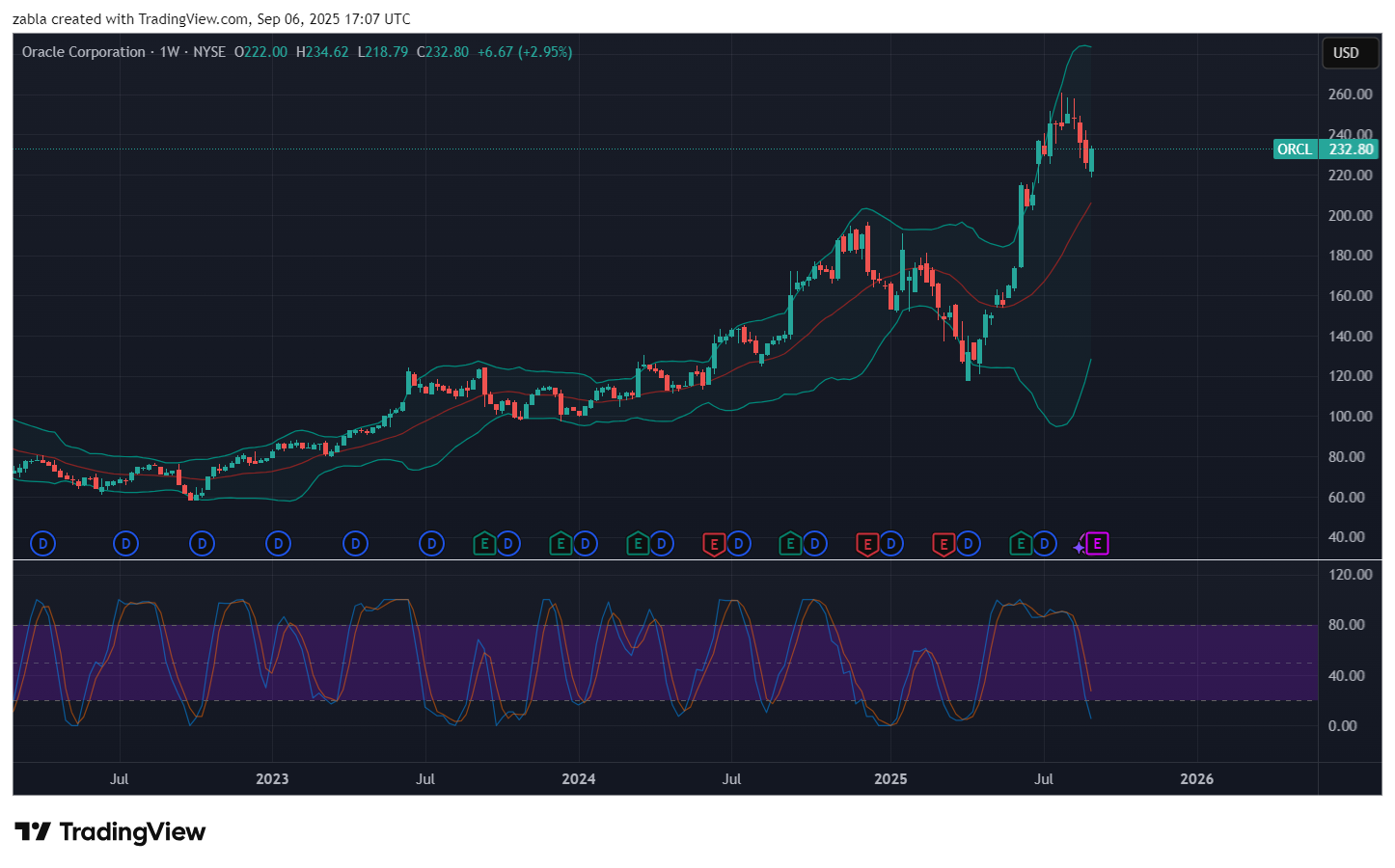Click the 60.00 price axis label
Screen dimensions: 1395x868
tap(1346, 497)
